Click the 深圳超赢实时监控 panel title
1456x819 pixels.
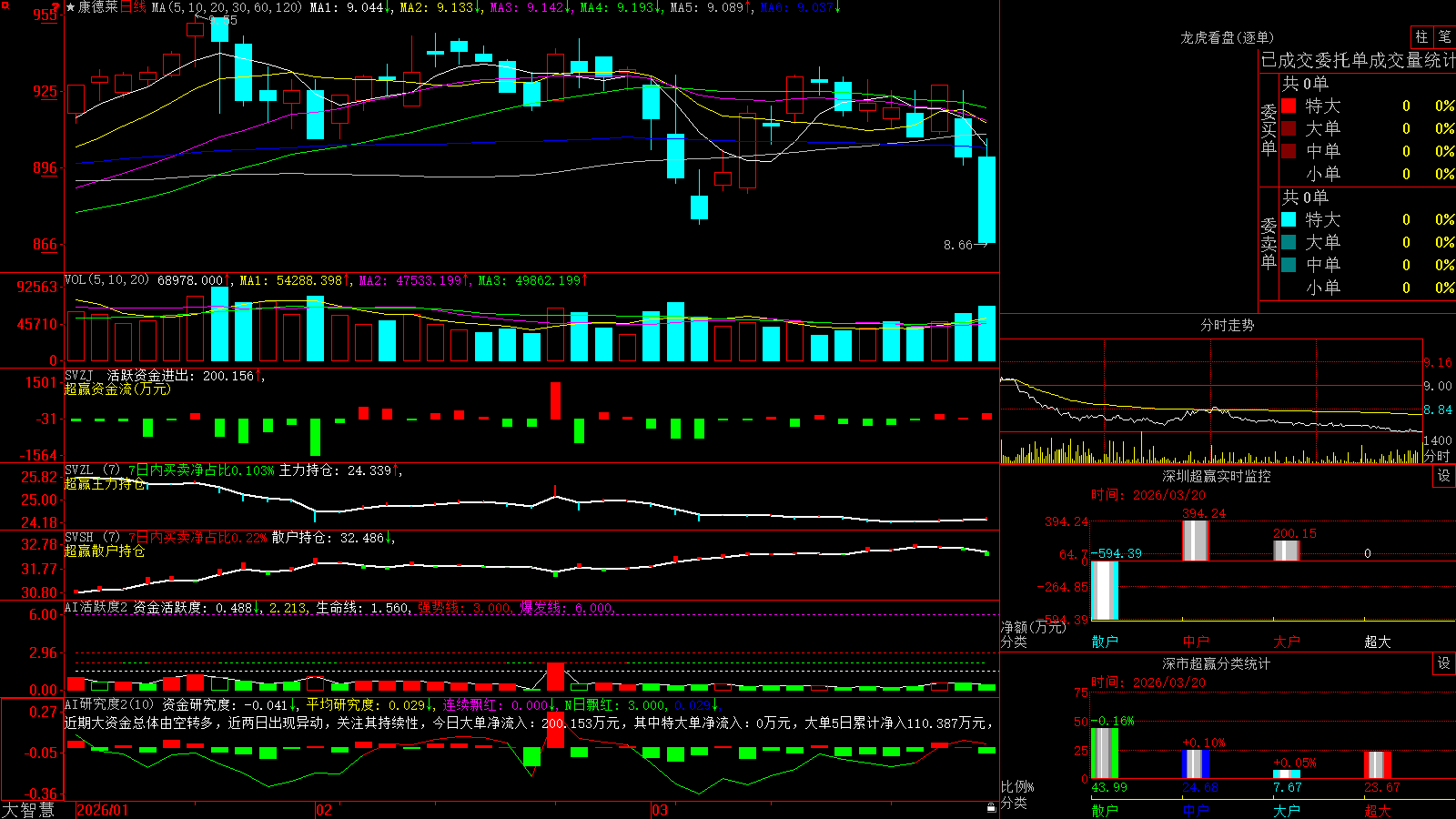coord(1216,476)
